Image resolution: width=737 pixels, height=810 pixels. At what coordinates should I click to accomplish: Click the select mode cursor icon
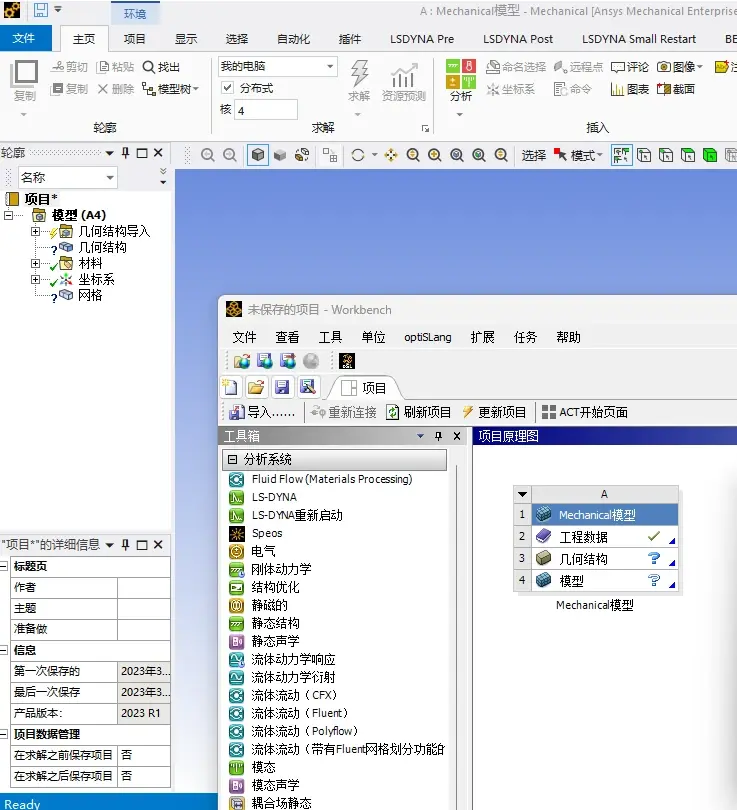pos(560,154)
